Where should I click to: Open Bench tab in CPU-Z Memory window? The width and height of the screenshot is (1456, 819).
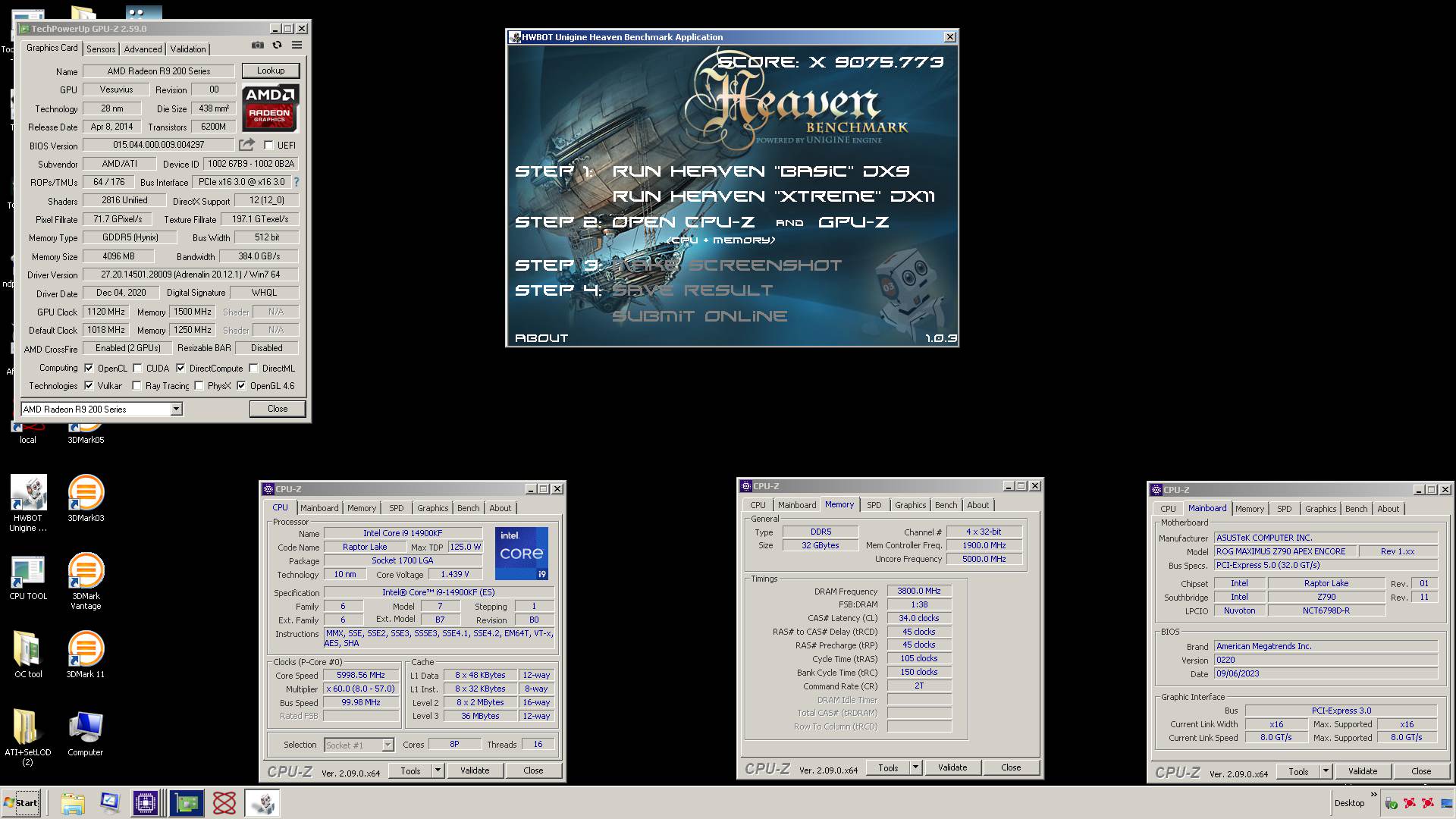(x=946, y=505)
